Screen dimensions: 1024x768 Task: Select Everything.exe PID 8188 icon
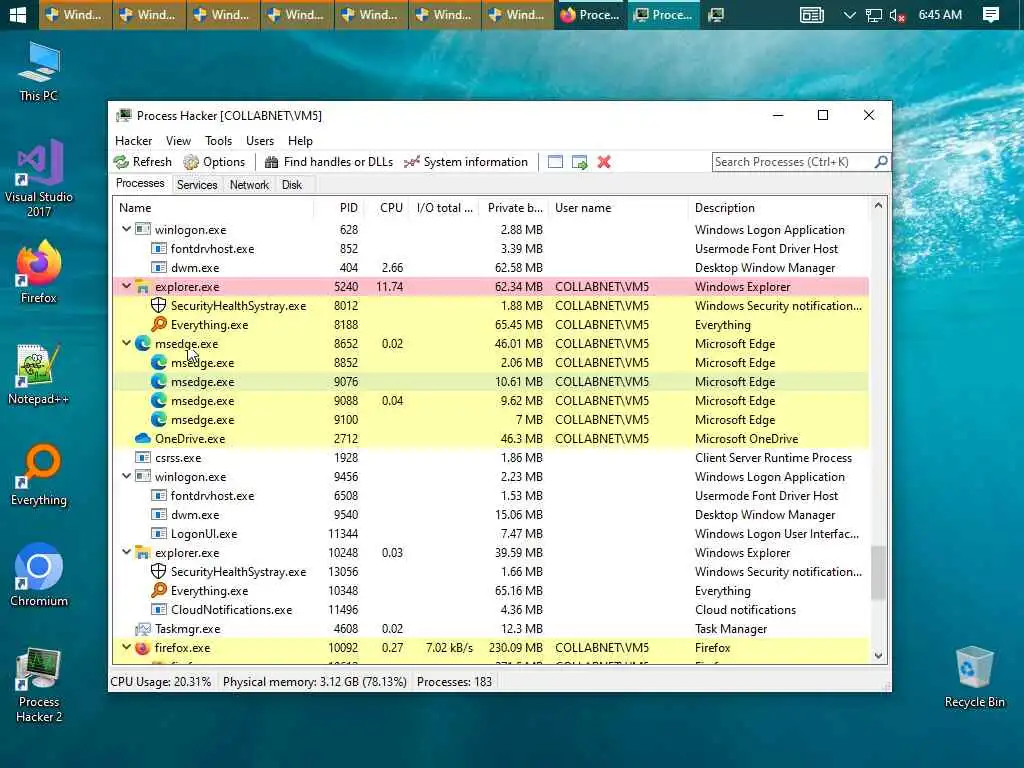click(158, 325)
